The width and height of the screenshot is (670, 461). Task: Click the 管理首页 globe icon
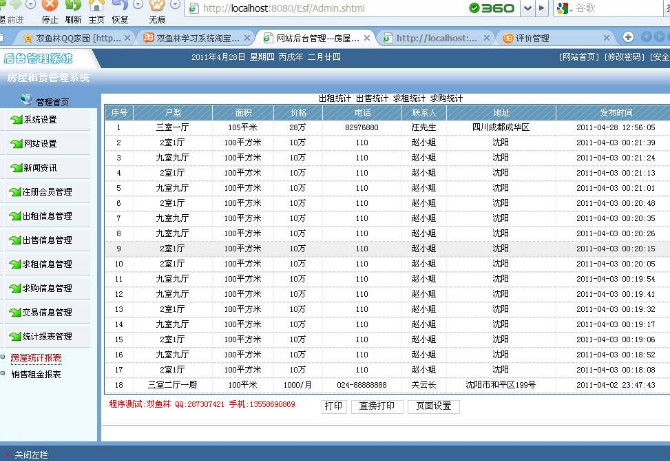point(26,100)
